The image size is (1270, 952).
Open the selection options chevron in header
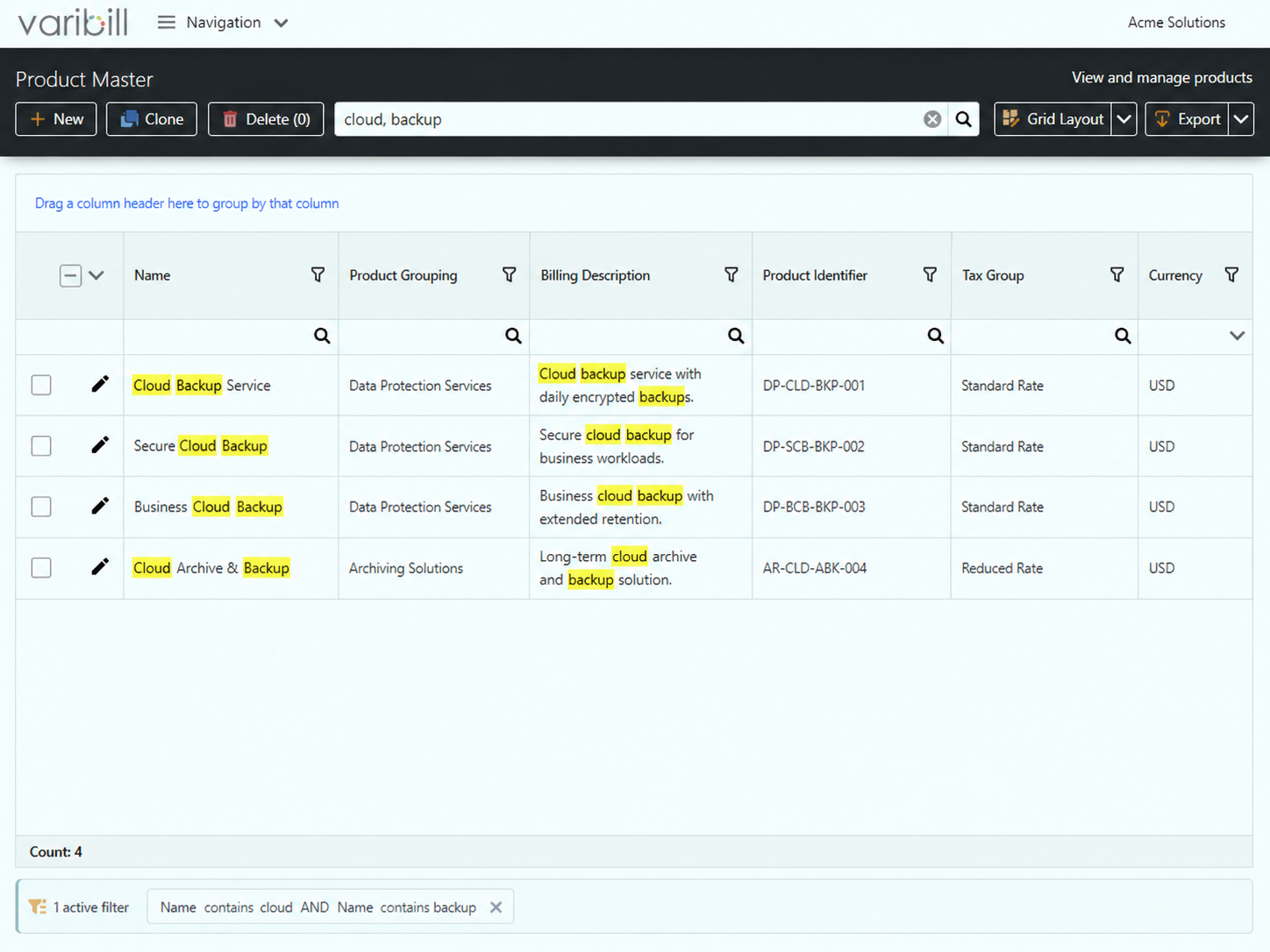click(96, 275)
